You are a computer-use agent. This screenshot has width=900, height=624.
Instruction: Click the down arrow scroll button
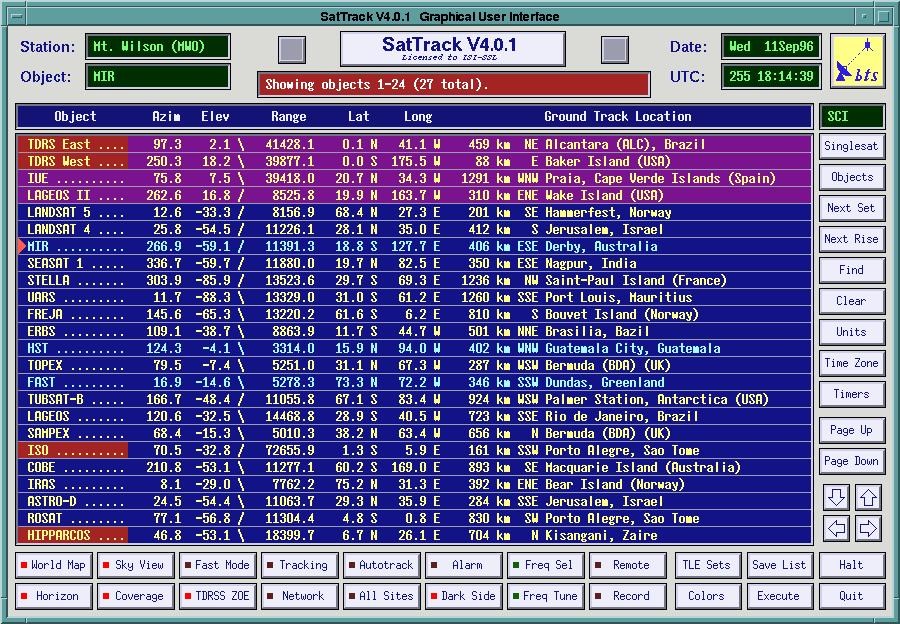pos(837,497)
